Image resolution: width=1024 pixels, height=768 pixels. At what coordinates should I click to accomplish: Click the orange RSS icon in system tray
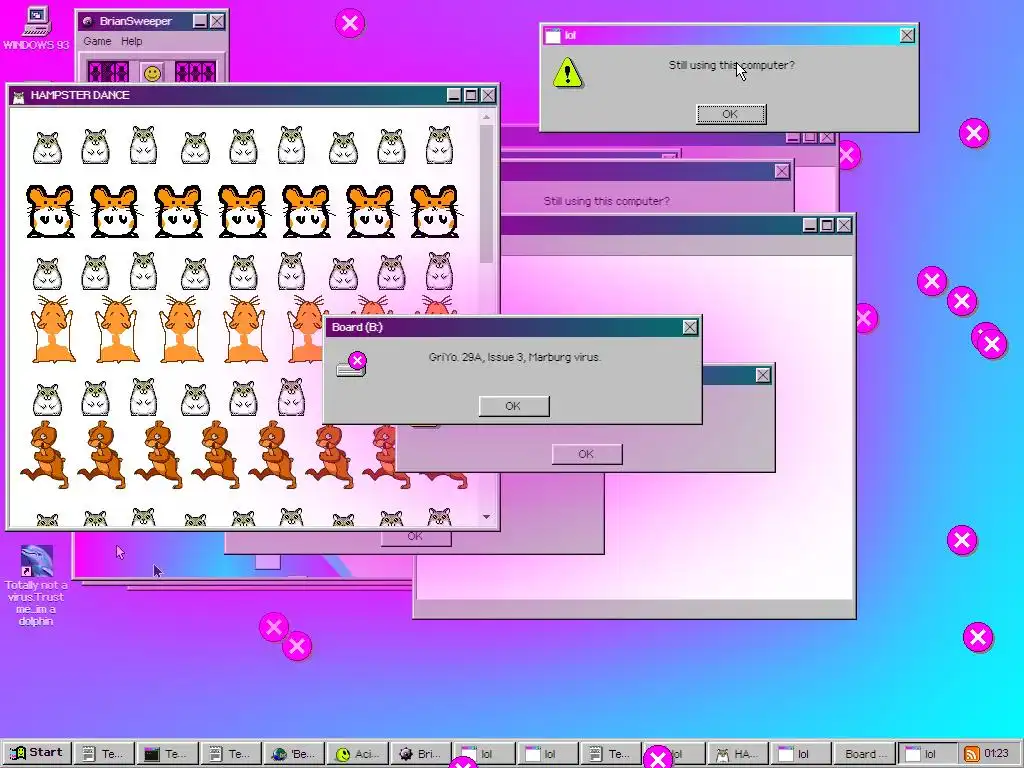[972, 754]
